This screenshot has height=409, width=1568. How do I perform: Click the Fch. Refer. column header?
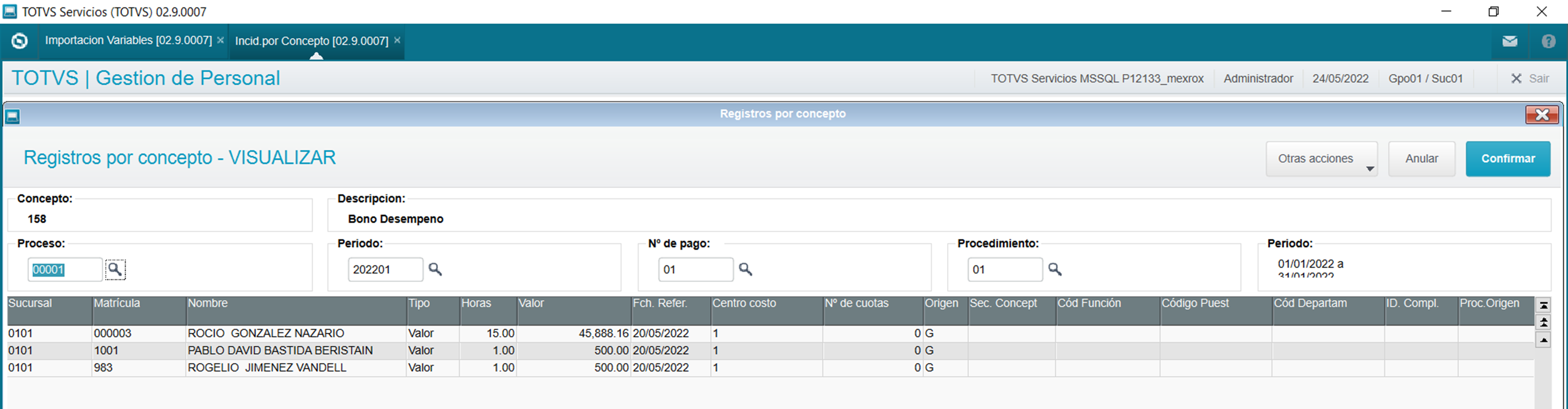[671, 310]
